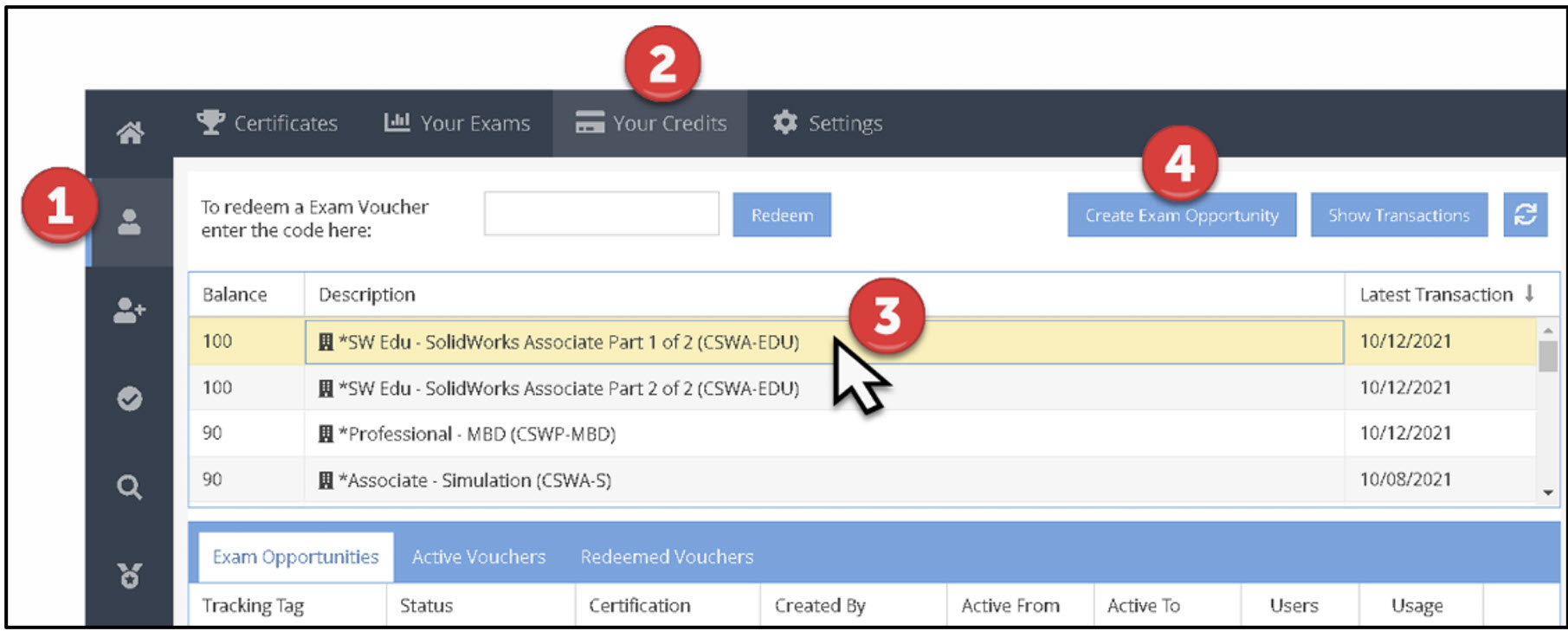
Task: Click Show Transactions button
Action: [x=1399, y=215]
